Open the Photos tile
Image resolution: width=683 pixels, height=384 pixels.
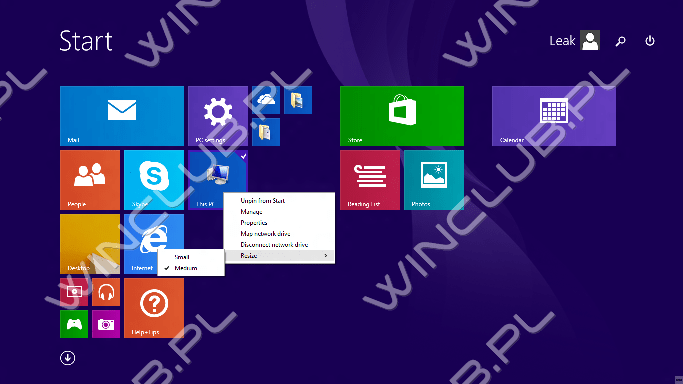[x=434, y=180]
